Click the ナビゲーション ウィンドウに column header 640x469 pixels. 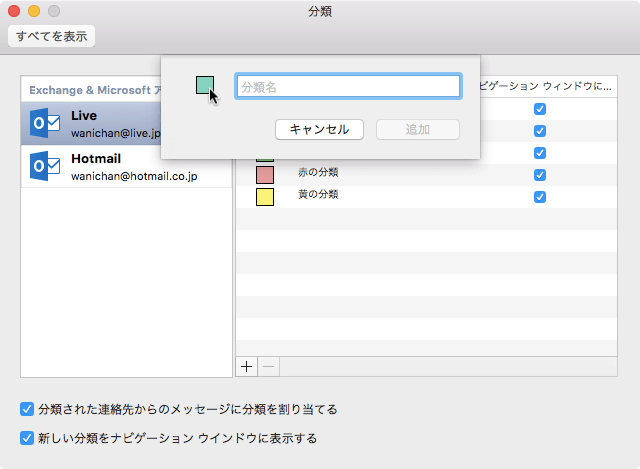click(x=546, y=86)
